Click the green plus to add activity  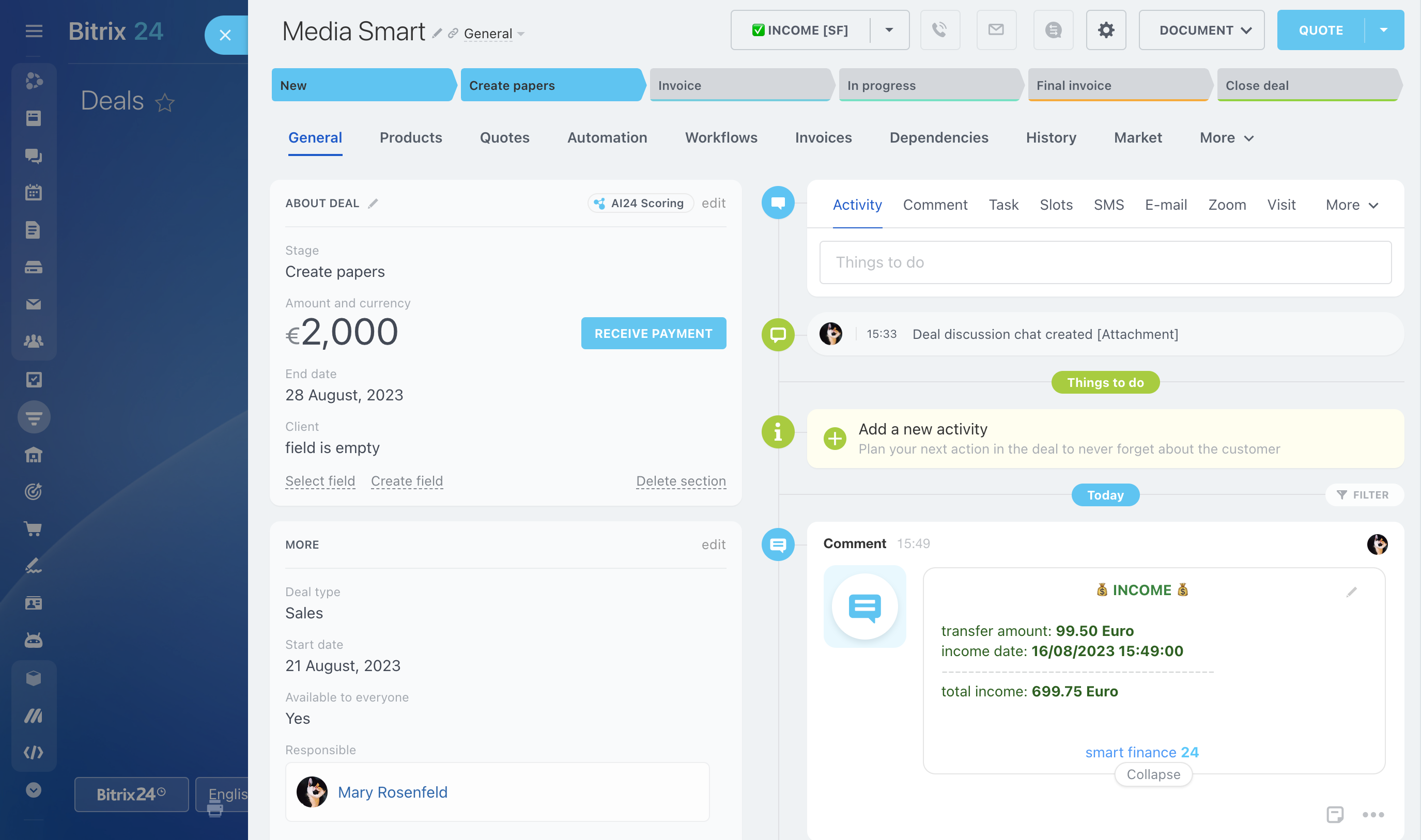tap(835, 439)
